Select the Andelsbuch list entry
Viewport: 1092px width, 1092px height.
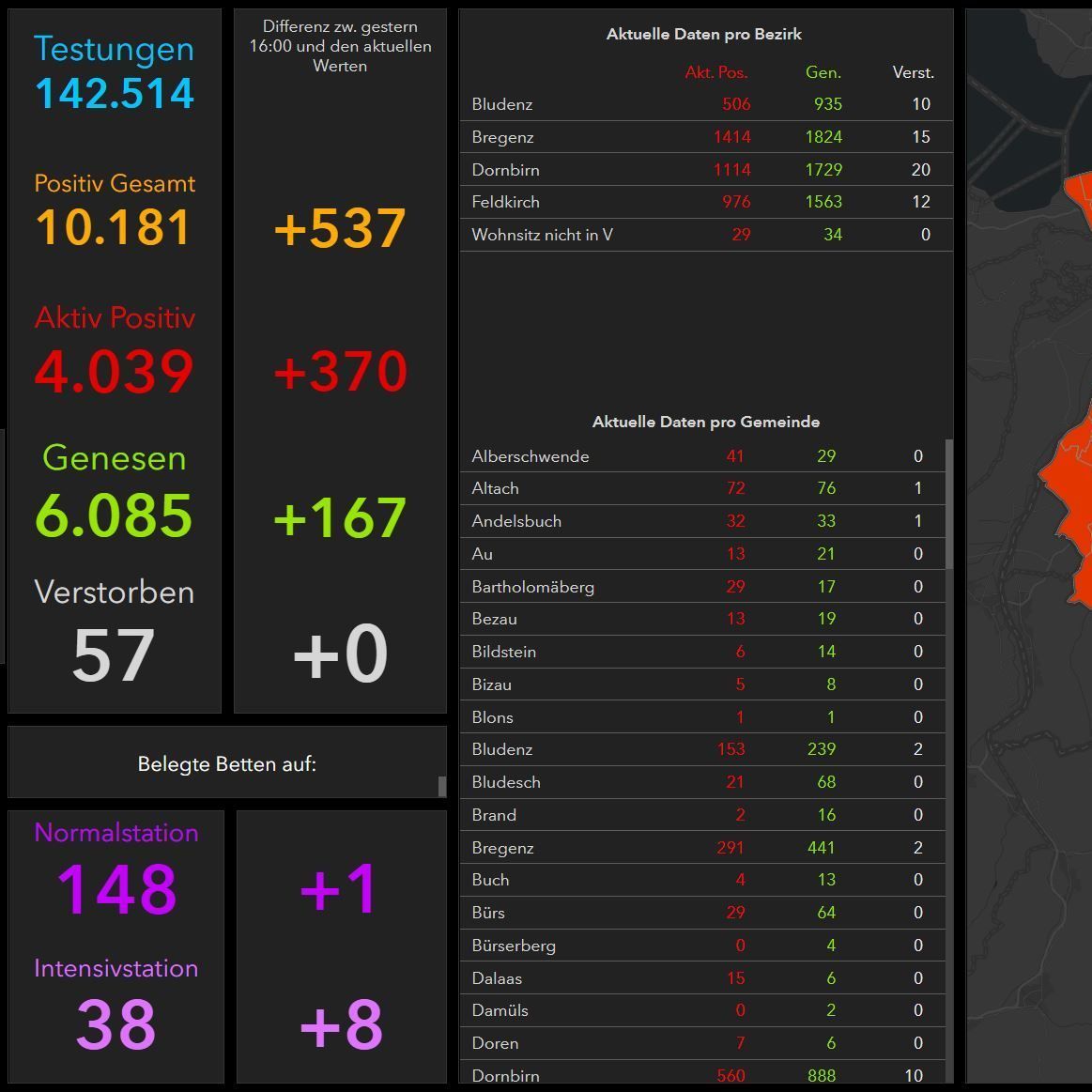click(x=702, y=521)
